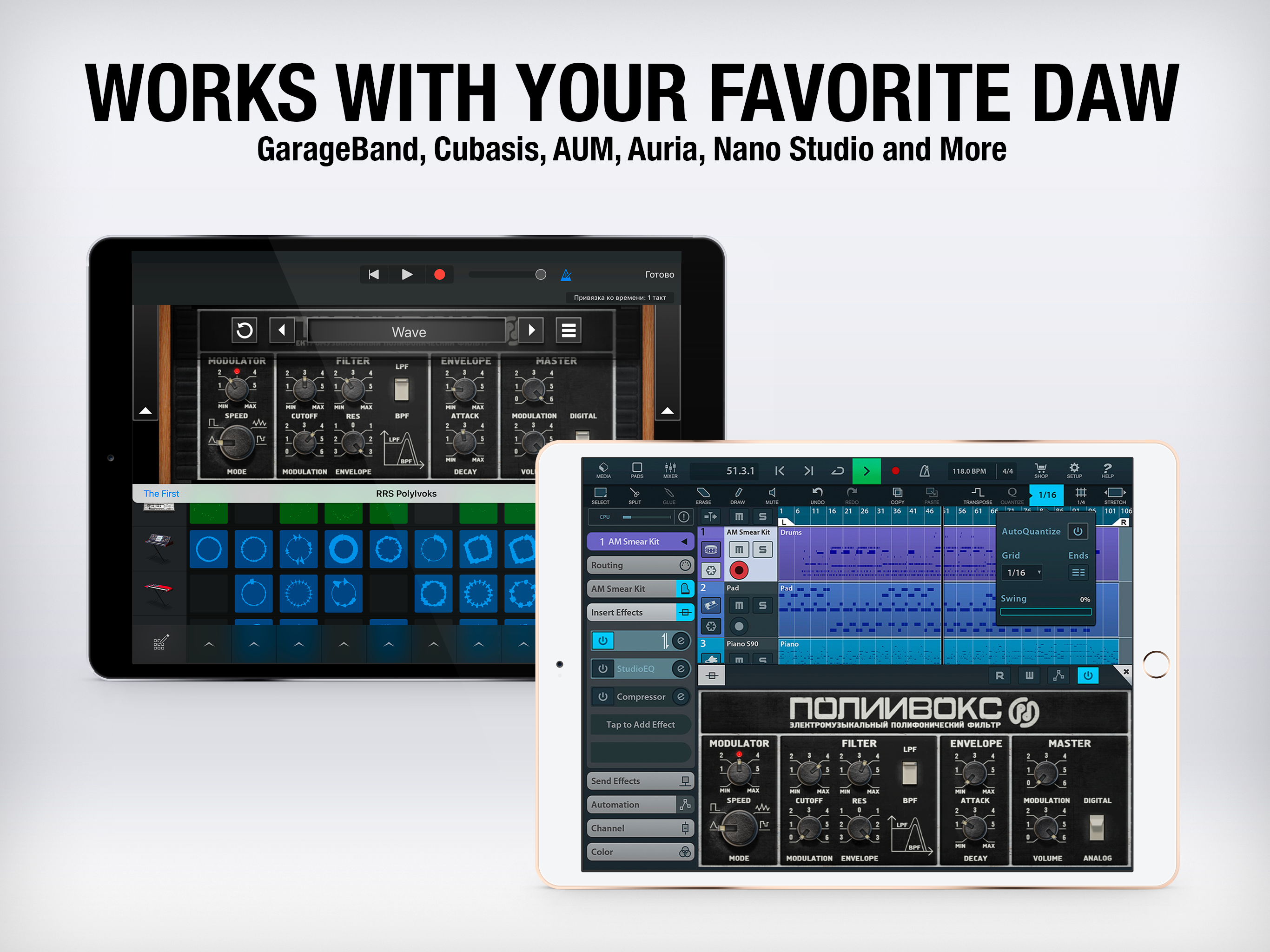This screenshot has height=952, width=1270.
Task: Mute the AM Smear Kit track
Action: point(739,549)
